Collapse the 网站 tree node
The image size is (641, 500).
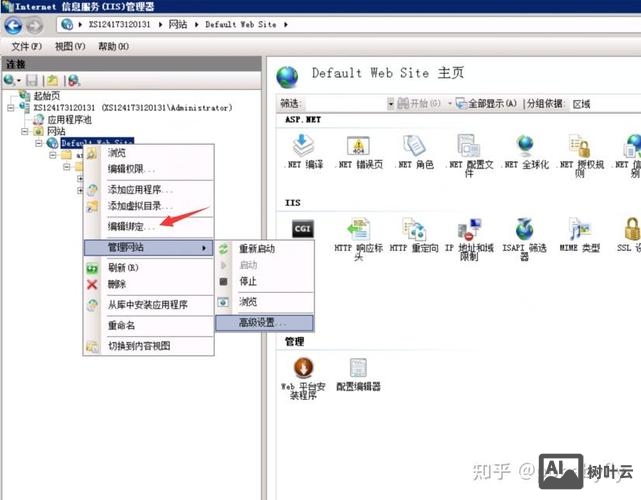[x=25, y=132]
